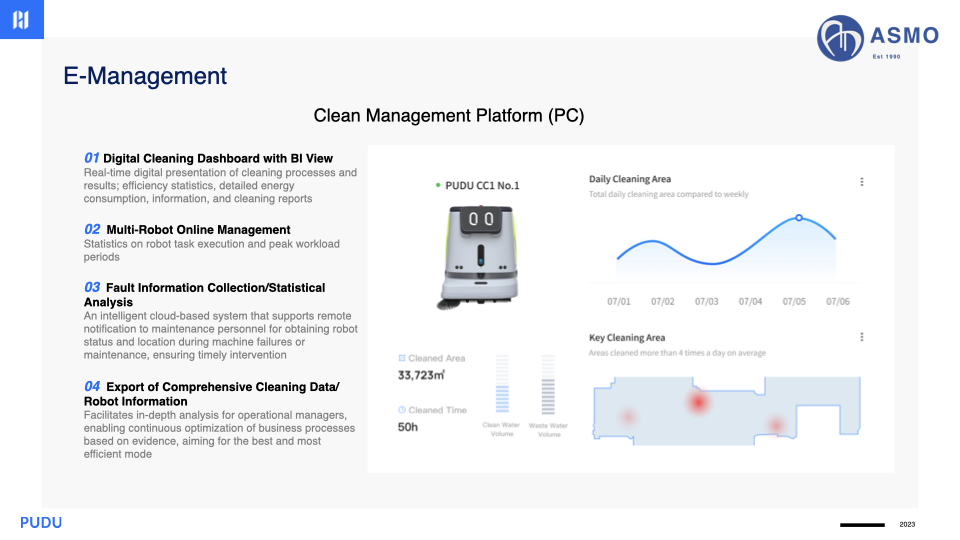Screen dimensions: 960x540
Task: Click 'Areas cleaned more than 4 times' subtitle
Action: pyautogui.click(x=677, y=353)
